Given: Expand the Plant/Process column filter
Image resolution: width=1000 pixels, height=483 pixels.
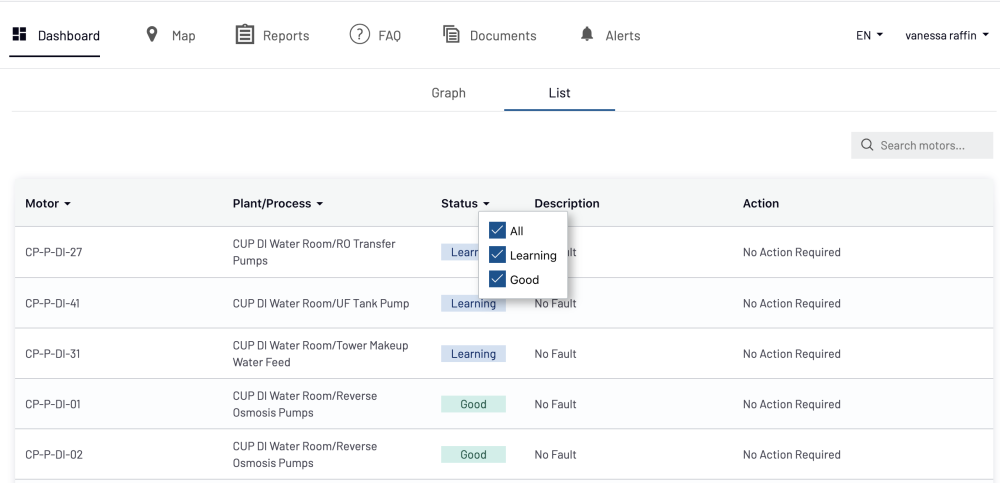Looking at the screenshot, I should pos(278,204).
